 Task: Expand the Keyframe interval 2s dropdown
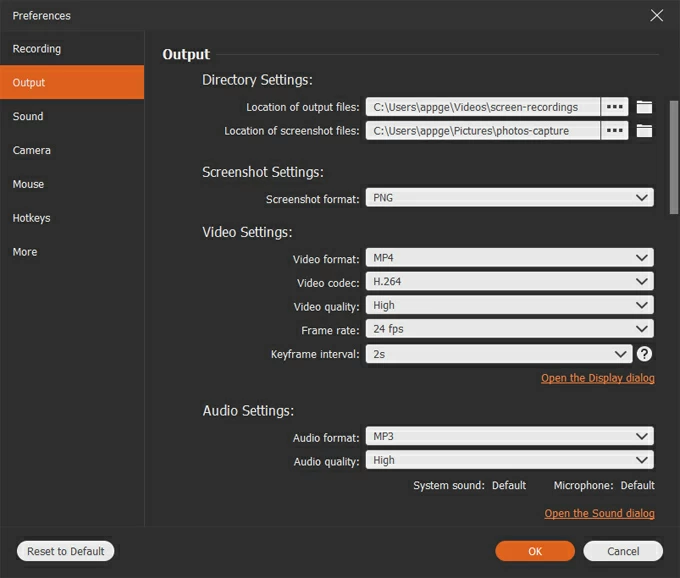tap(499, 354)
